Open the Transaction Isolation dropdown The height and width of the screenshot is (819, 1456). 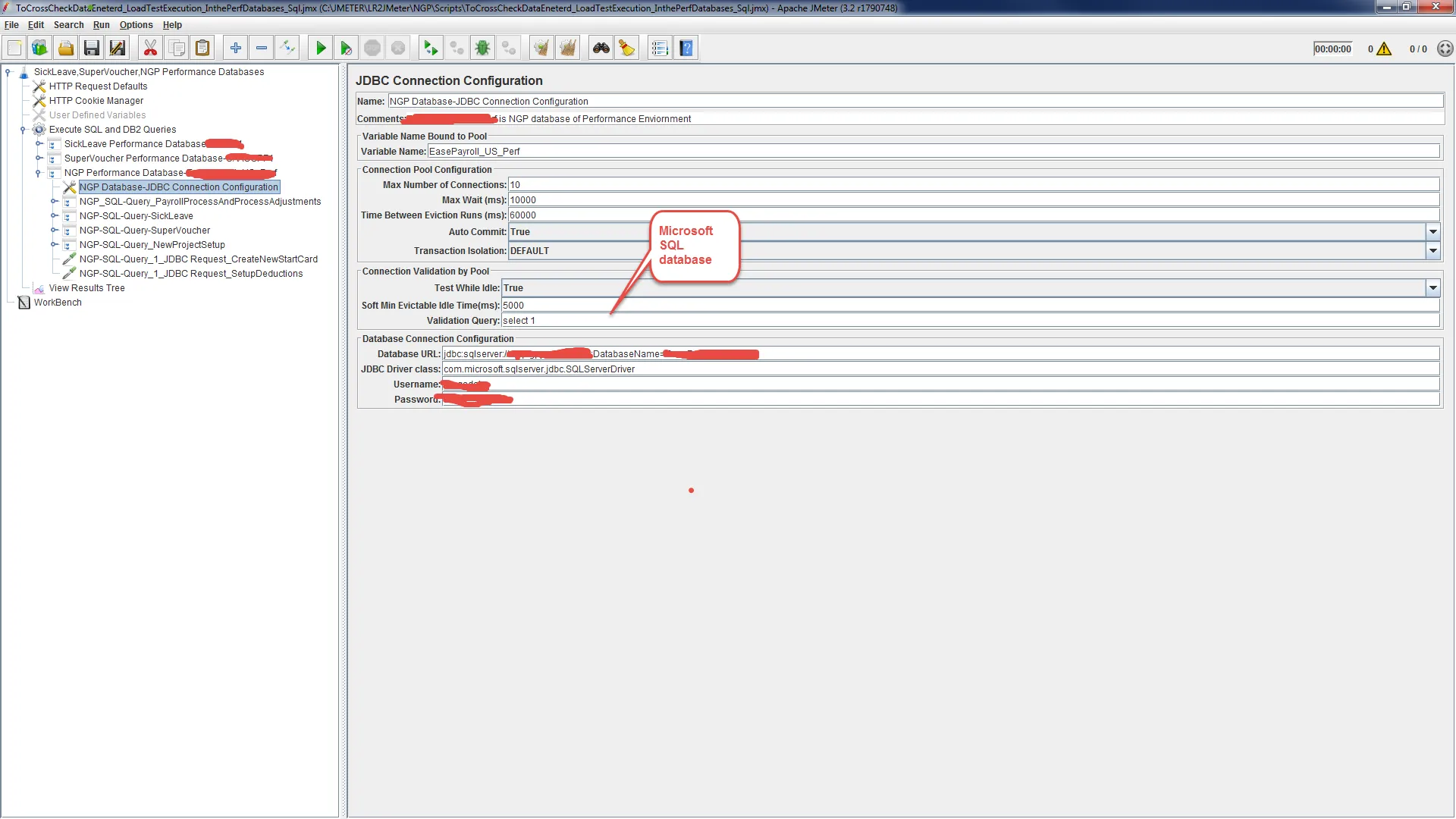point(1432,251)
